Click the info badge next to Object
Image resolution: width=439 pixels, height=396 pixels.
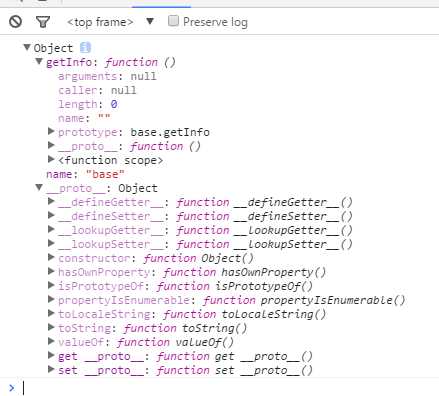point(85,48)
